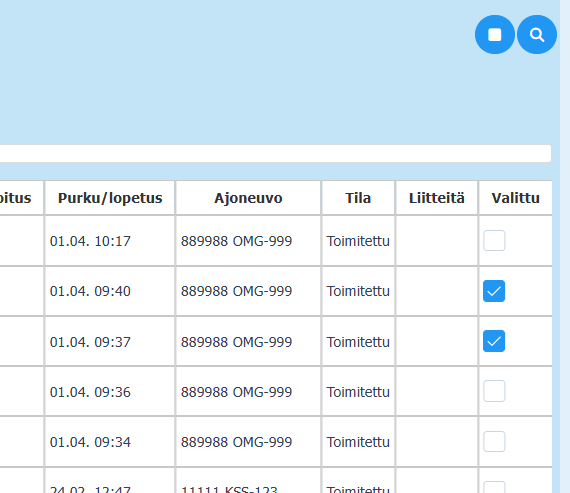Focus the wide white text input field

(276, 153)
